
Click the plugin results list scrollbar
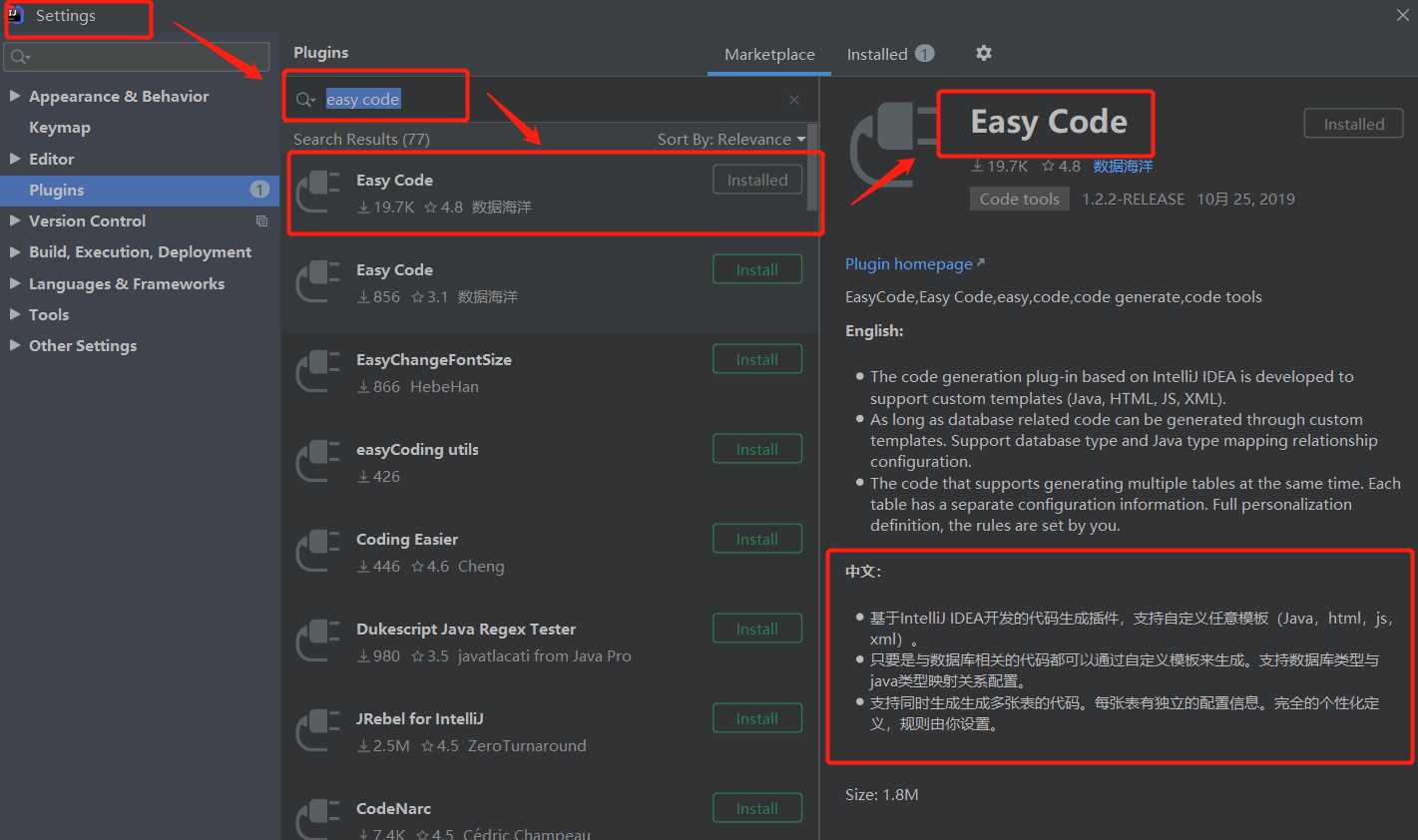point(812,167)
